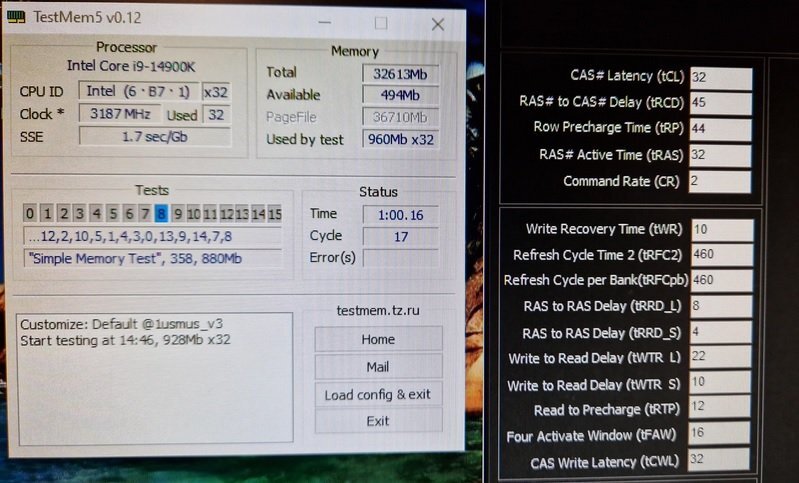Click the Customize: Default @1usmus_v3 log line

click(x=122, y=324)
